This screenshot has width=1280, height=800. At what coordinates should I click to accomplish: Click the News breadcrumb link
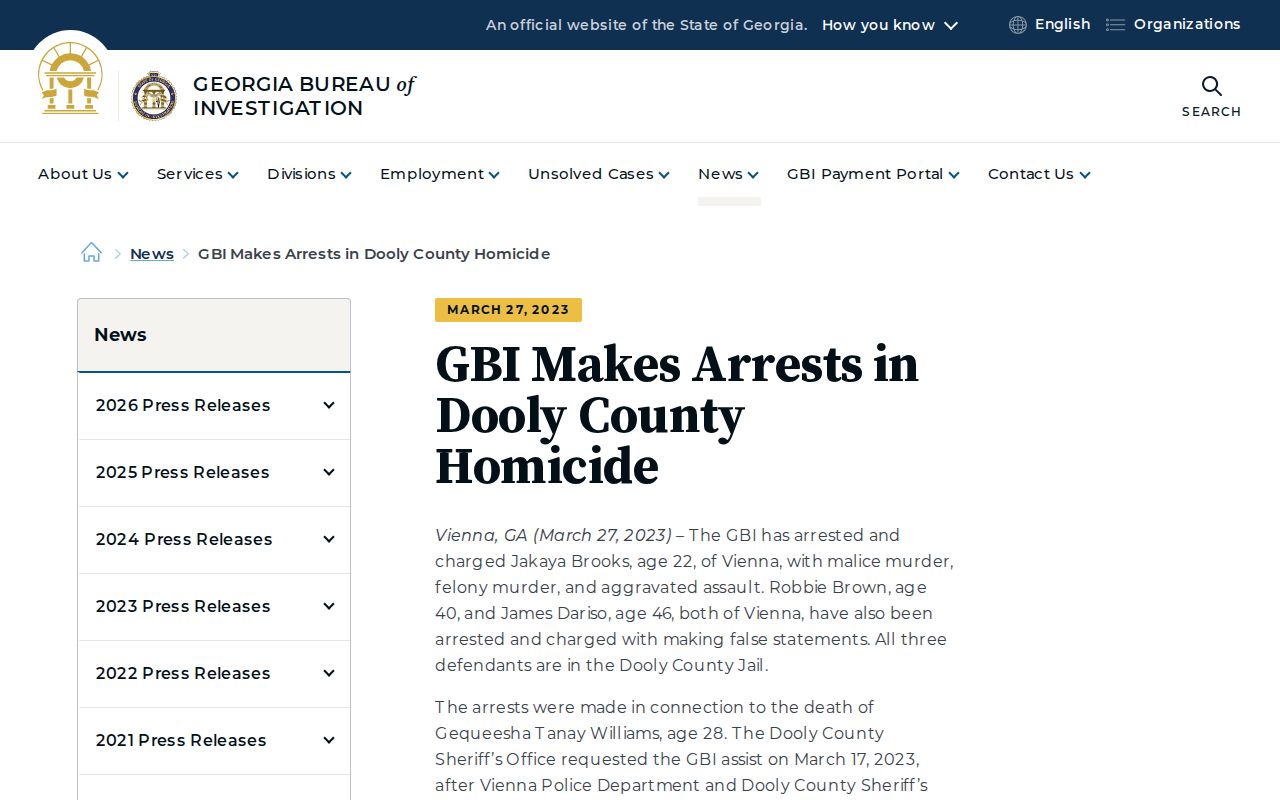tap(152, 254)
